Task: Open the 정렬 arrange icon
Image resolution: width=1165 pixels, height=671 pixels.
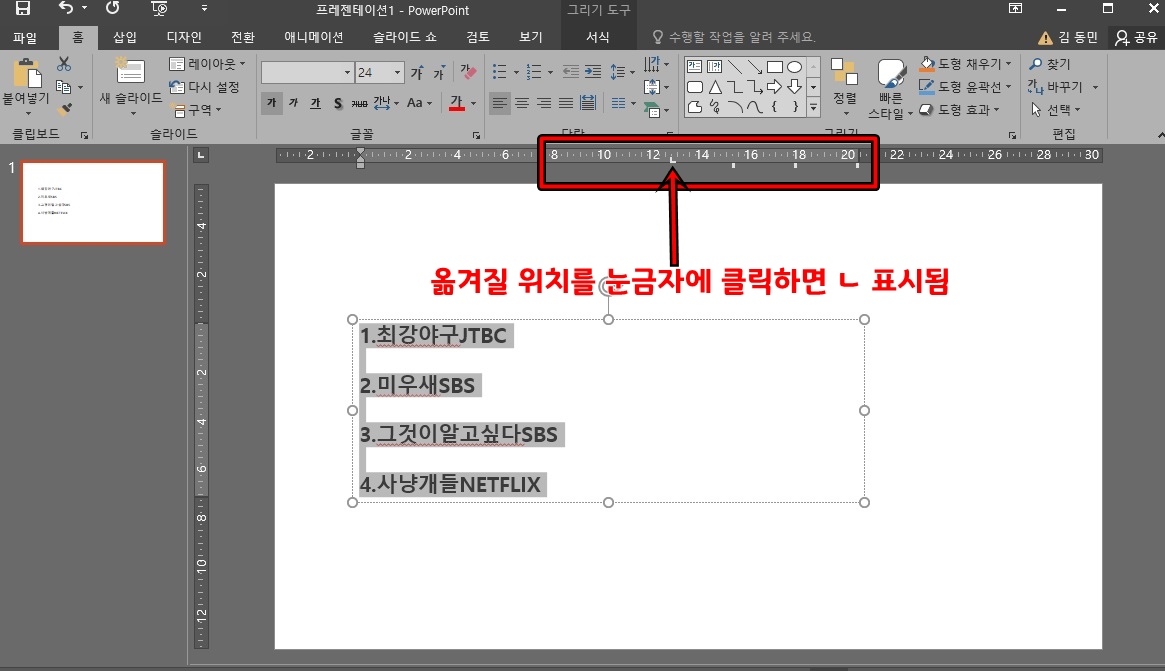Action: (844, 71)
